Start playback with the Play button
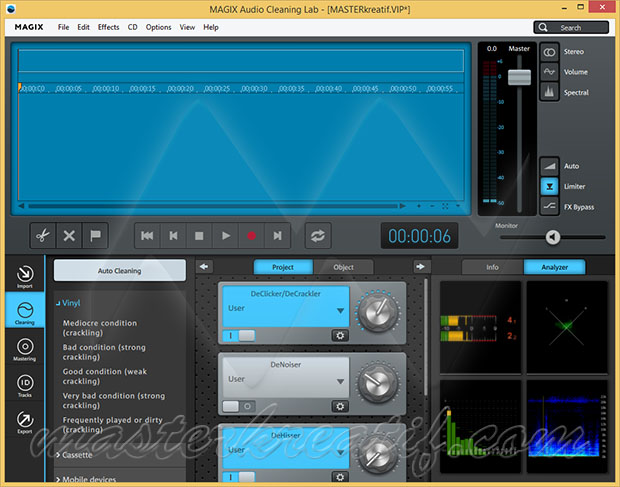The height and width of the screenshot is (487, 620). point(225,236)
